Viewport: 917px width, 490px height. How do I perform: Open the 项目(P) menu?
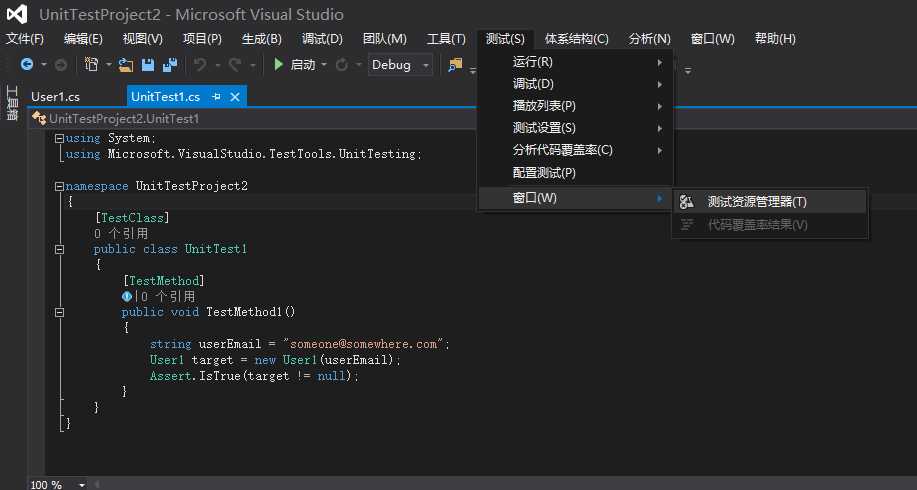(x=202, y=39)
